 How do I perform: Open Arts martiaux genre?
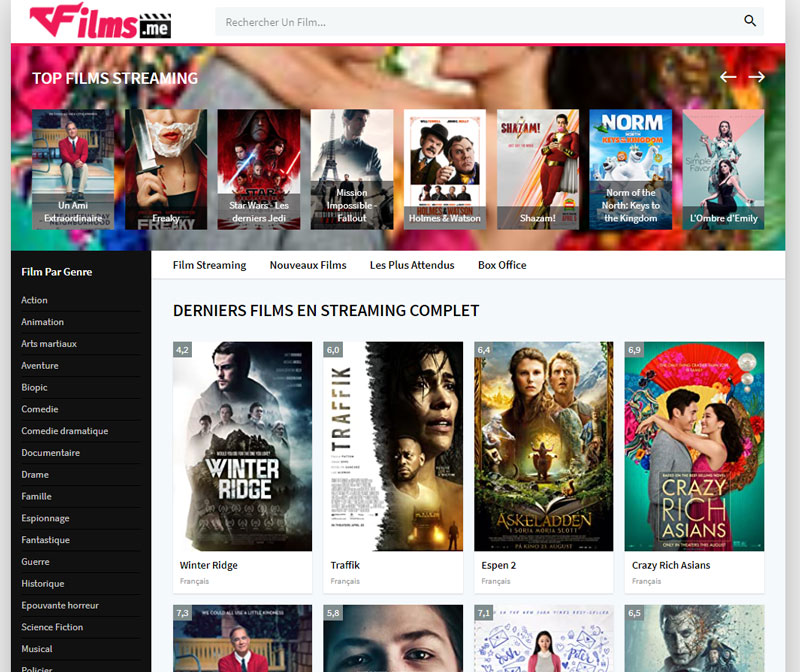pos(49,344)
